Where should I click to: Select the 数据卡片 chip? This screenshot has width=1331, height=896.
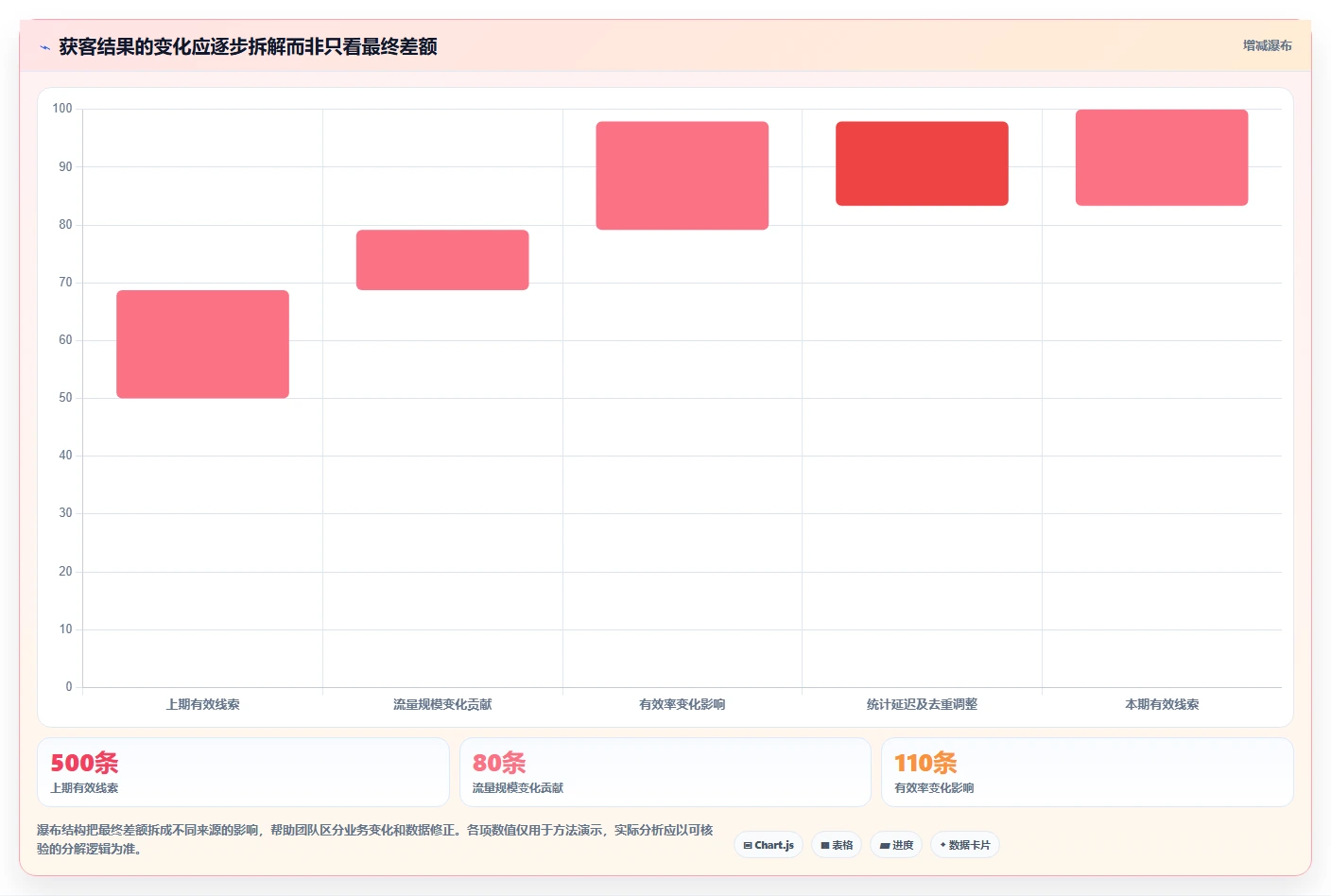965,845
